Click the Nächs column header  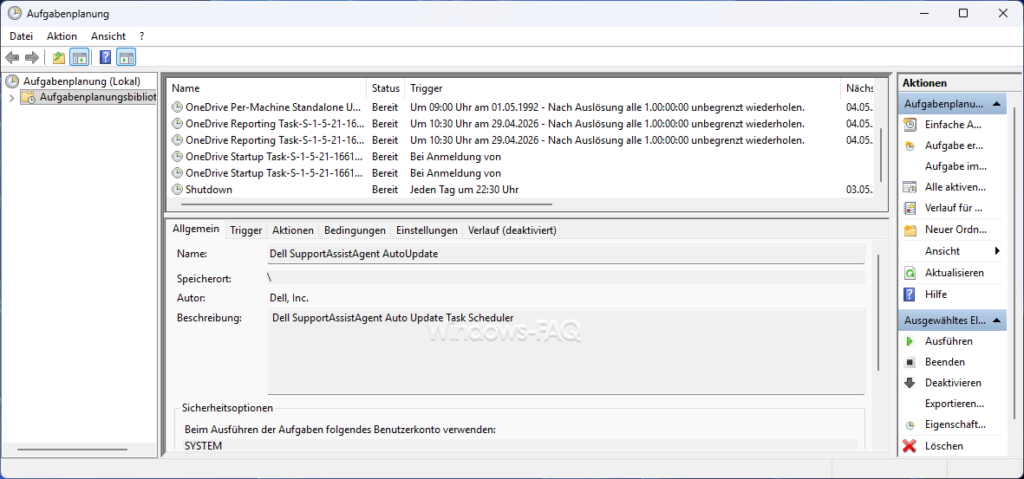[x=858, y=88]
